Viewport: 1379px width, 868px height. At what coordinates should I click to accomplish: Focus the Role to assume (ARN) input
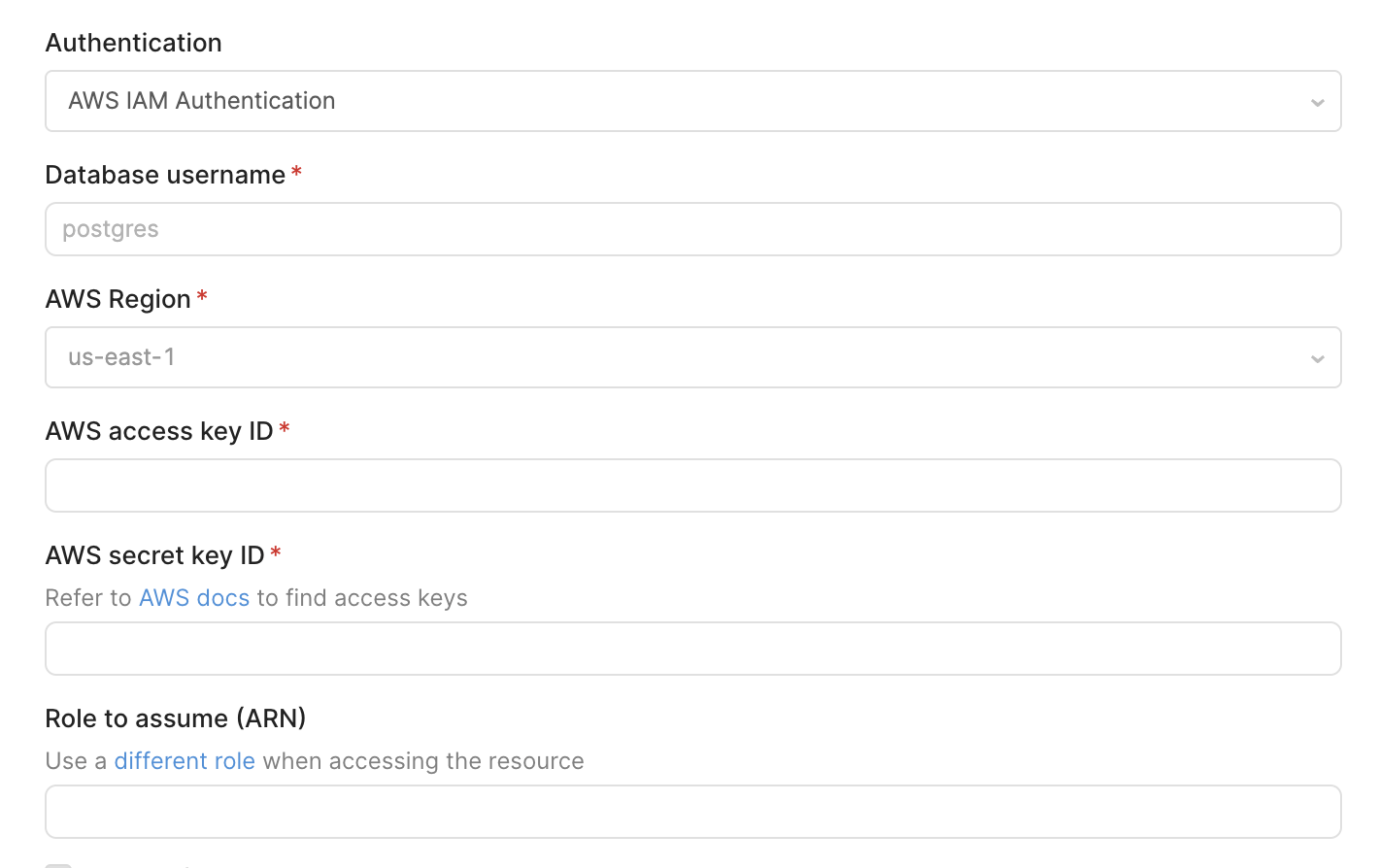pyautogui.click(x=692, y=812)
